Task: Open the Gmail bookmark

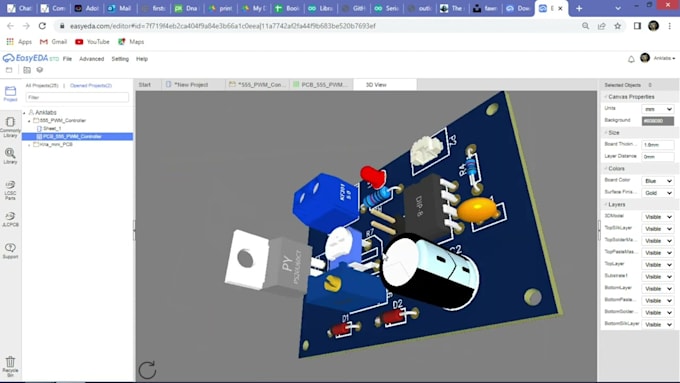Action: [53, 42]
